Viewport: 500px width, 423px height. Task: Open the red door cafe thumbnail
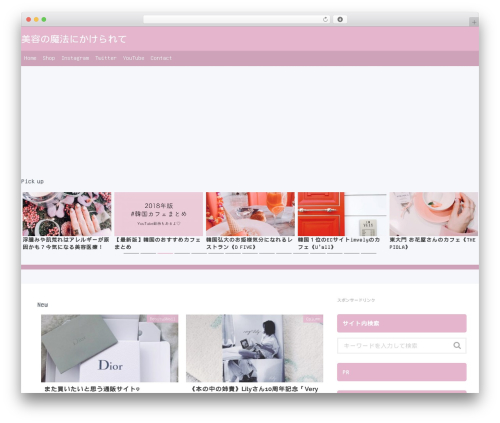pos(342,214)
